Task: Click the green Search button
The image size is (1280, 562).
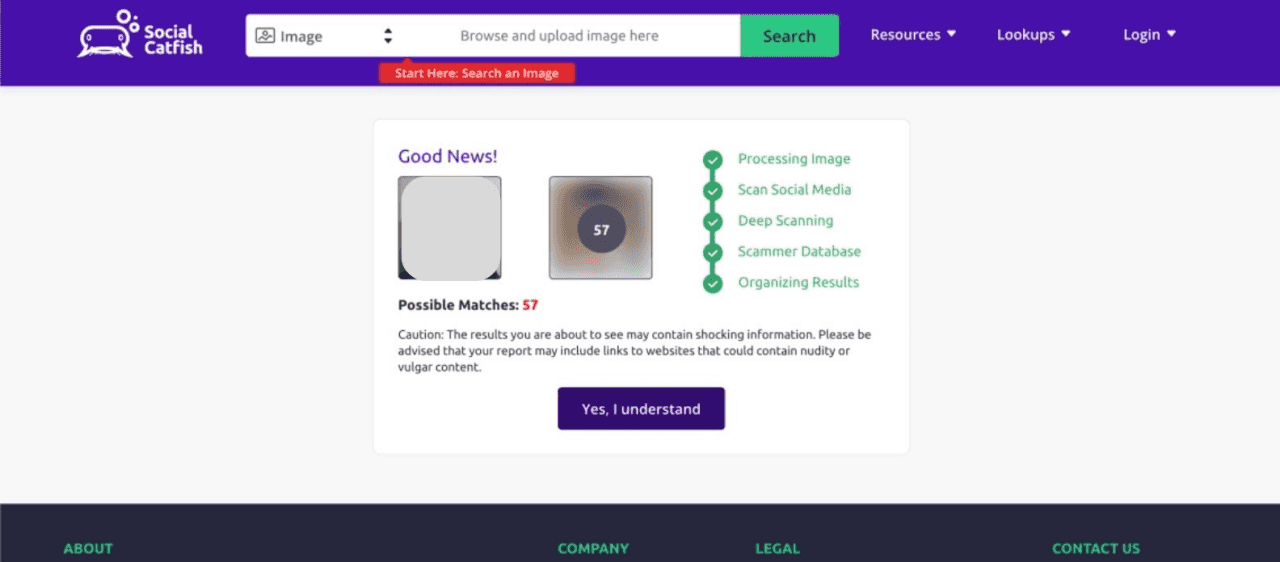Action: click(x=789, y=36)
